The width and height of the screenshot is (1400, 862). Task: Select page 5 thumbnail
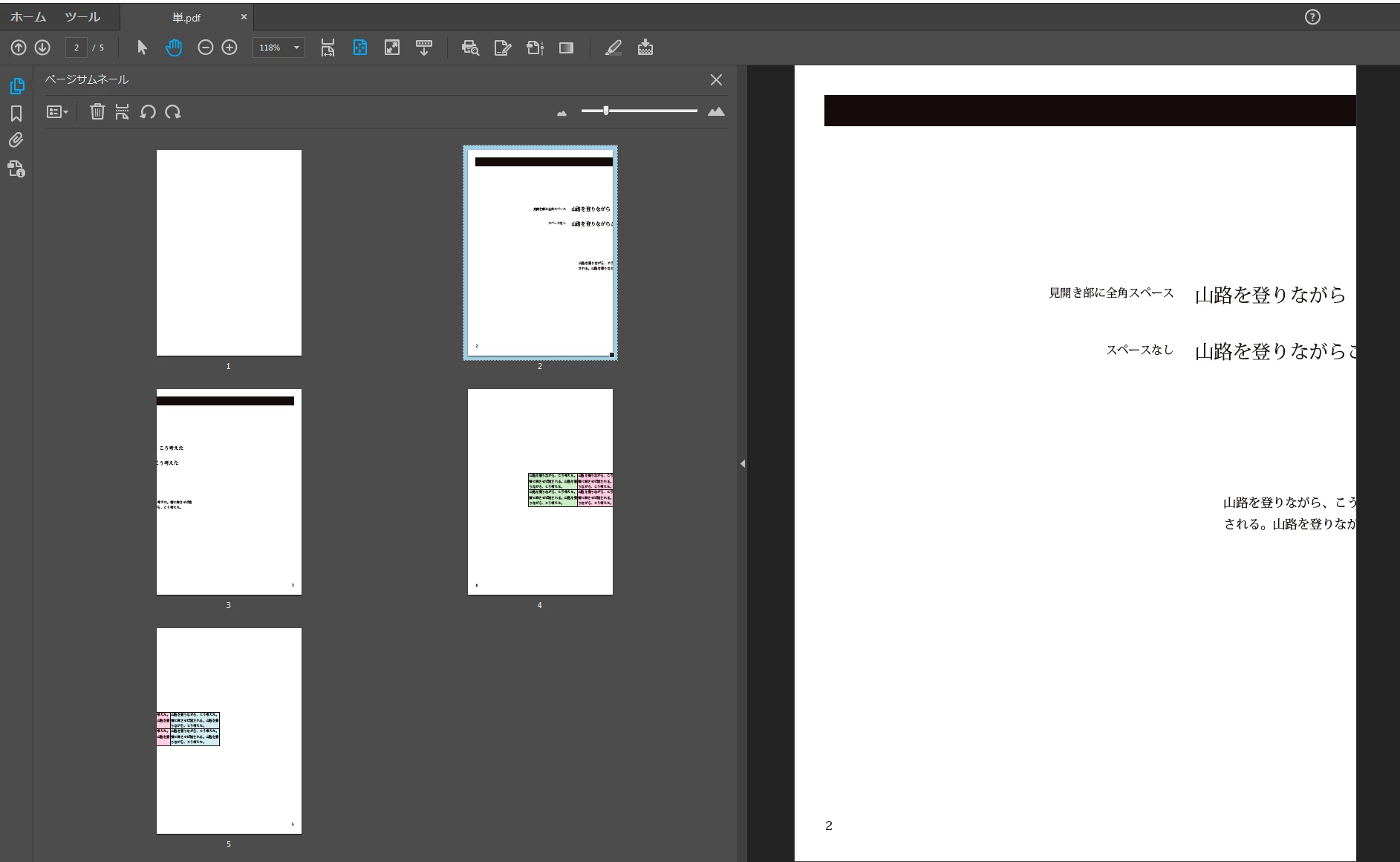229,731
